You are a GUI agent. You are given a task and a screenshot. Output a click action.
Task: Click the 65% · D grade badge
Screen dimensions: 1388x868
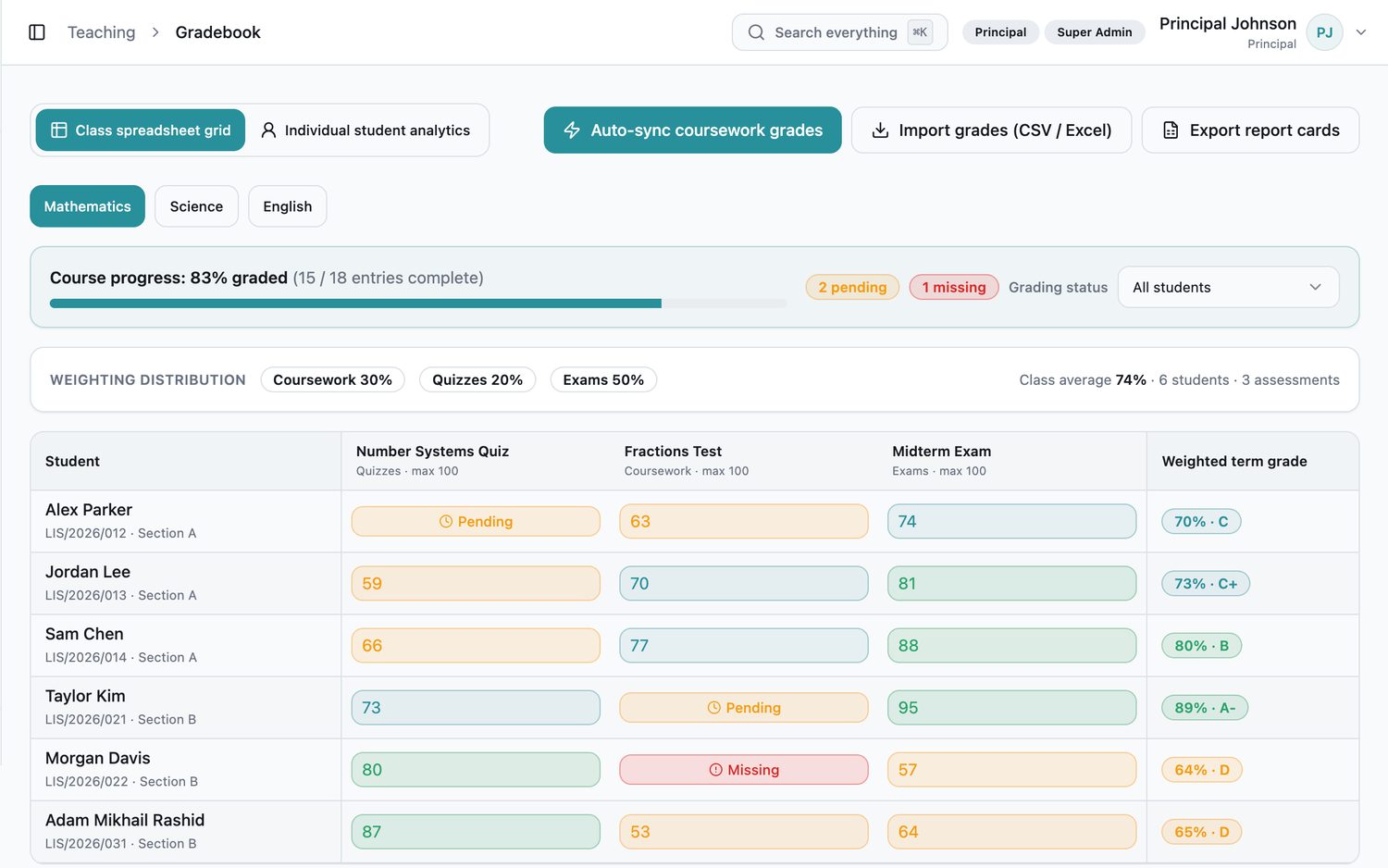(x=1202, y=832)
